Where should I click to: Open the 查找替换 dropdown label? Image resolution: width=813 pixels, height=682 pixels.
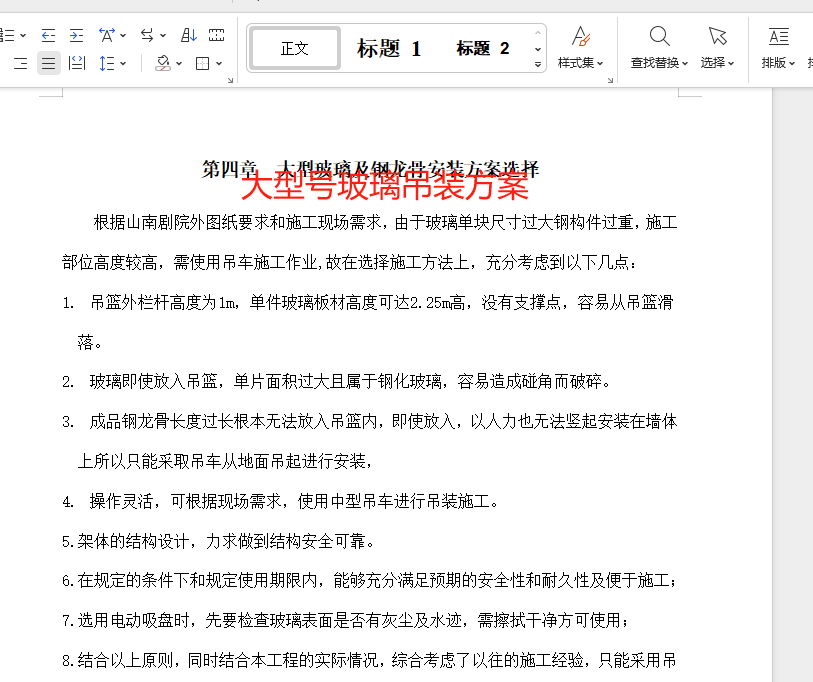(x=659, y=63)
